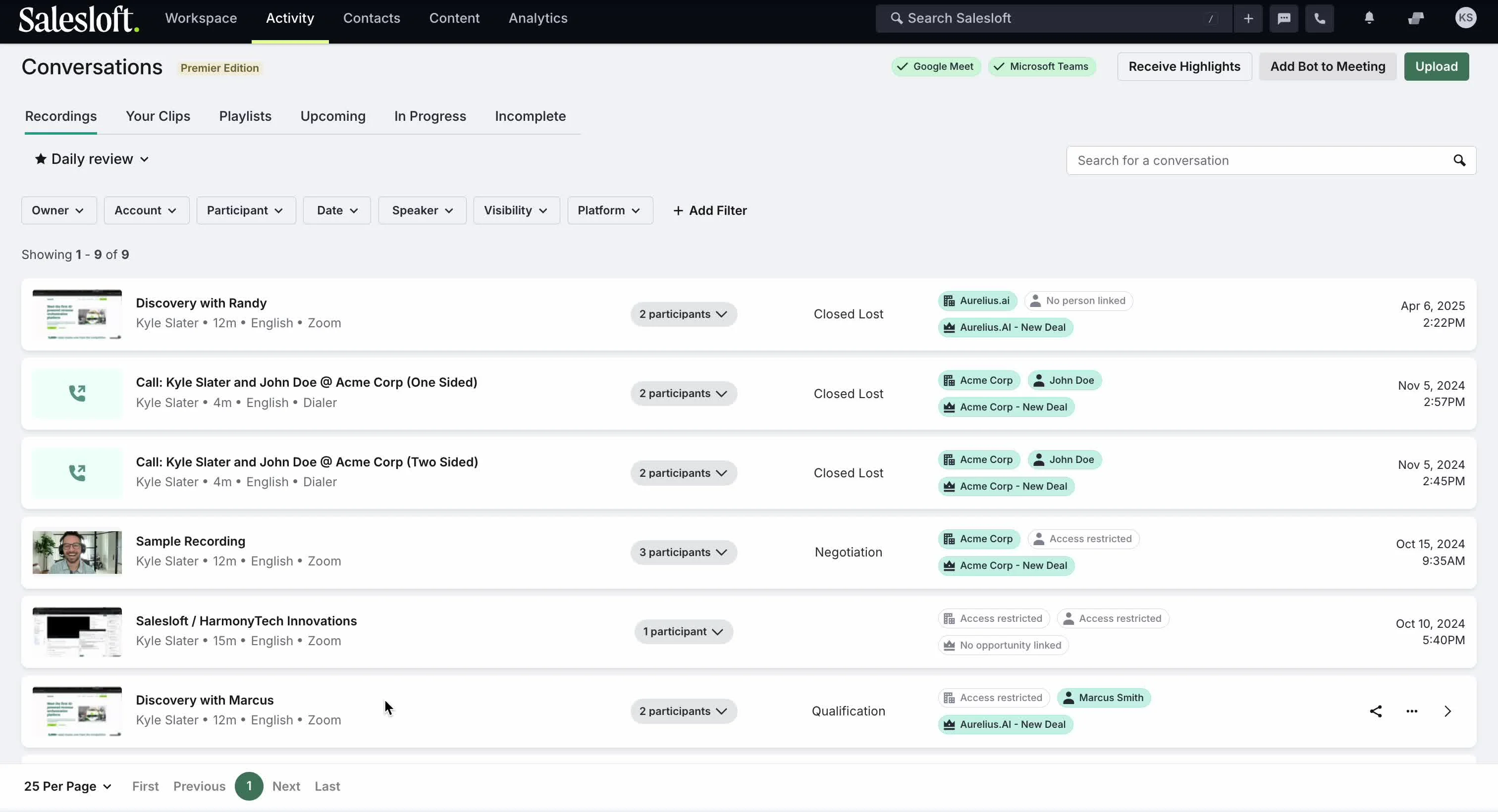Go to Last page
The height and width of the screenshot is (812, 1498).
[x=327, y=786]
